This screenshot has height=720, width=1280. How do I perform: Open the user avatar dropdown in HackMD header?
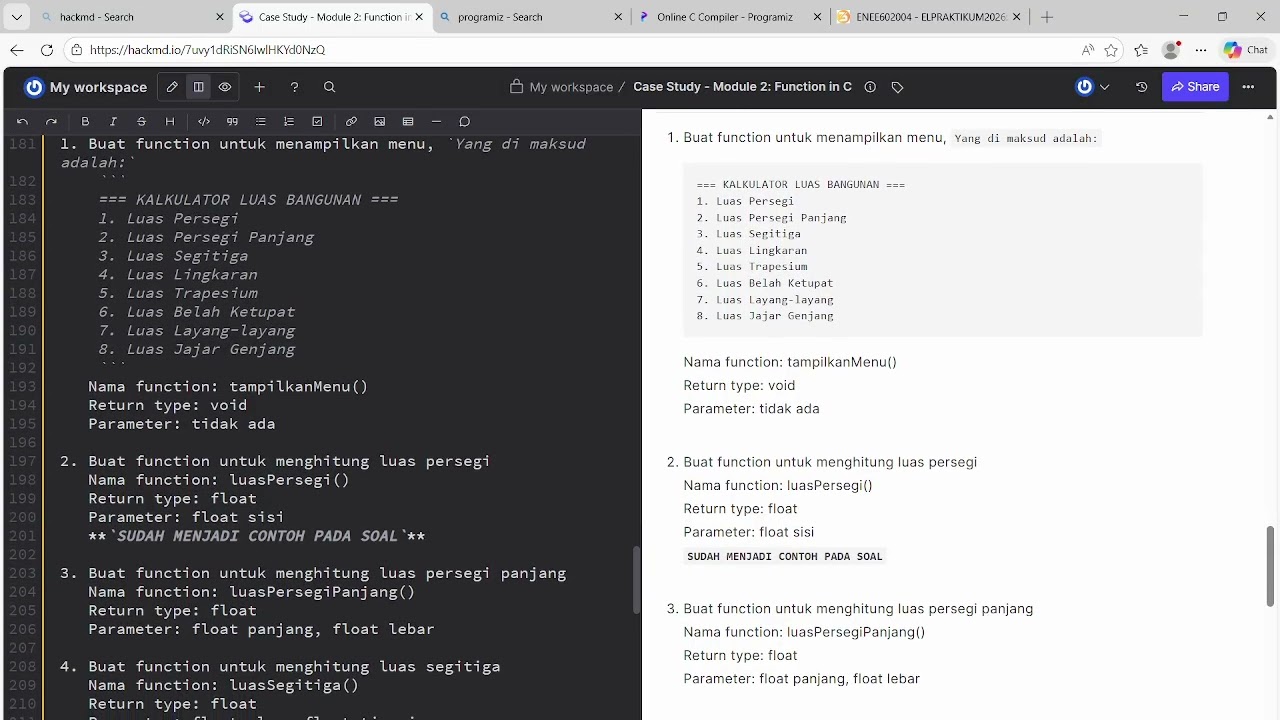pos(1092,87)
